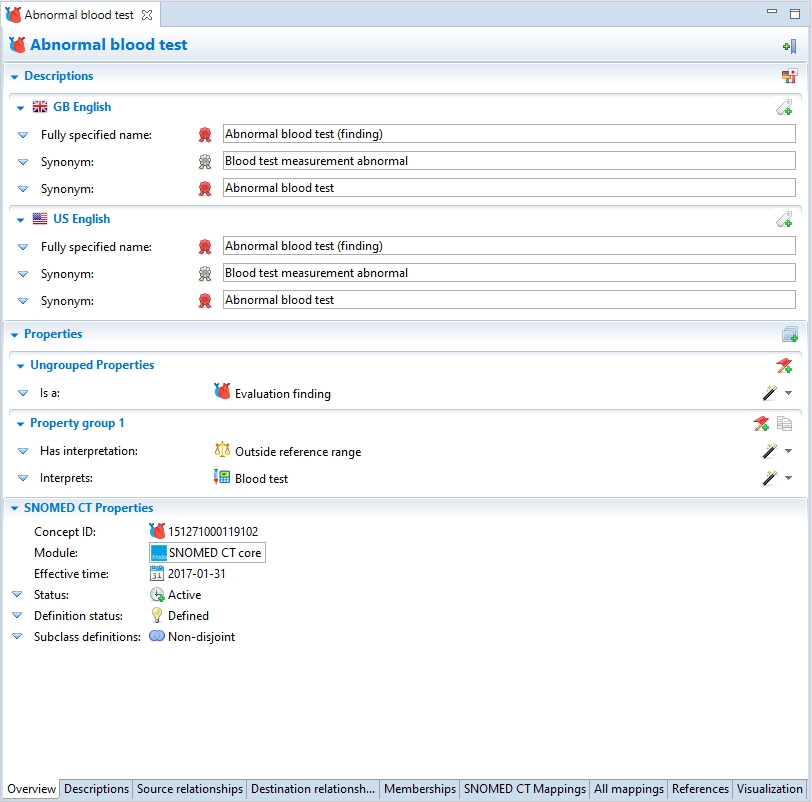Image resolution: width=812 pixels, height=802 pixels.
Task: Collapse the SNOMED CT Properties section
Action: tap(14, 509)
